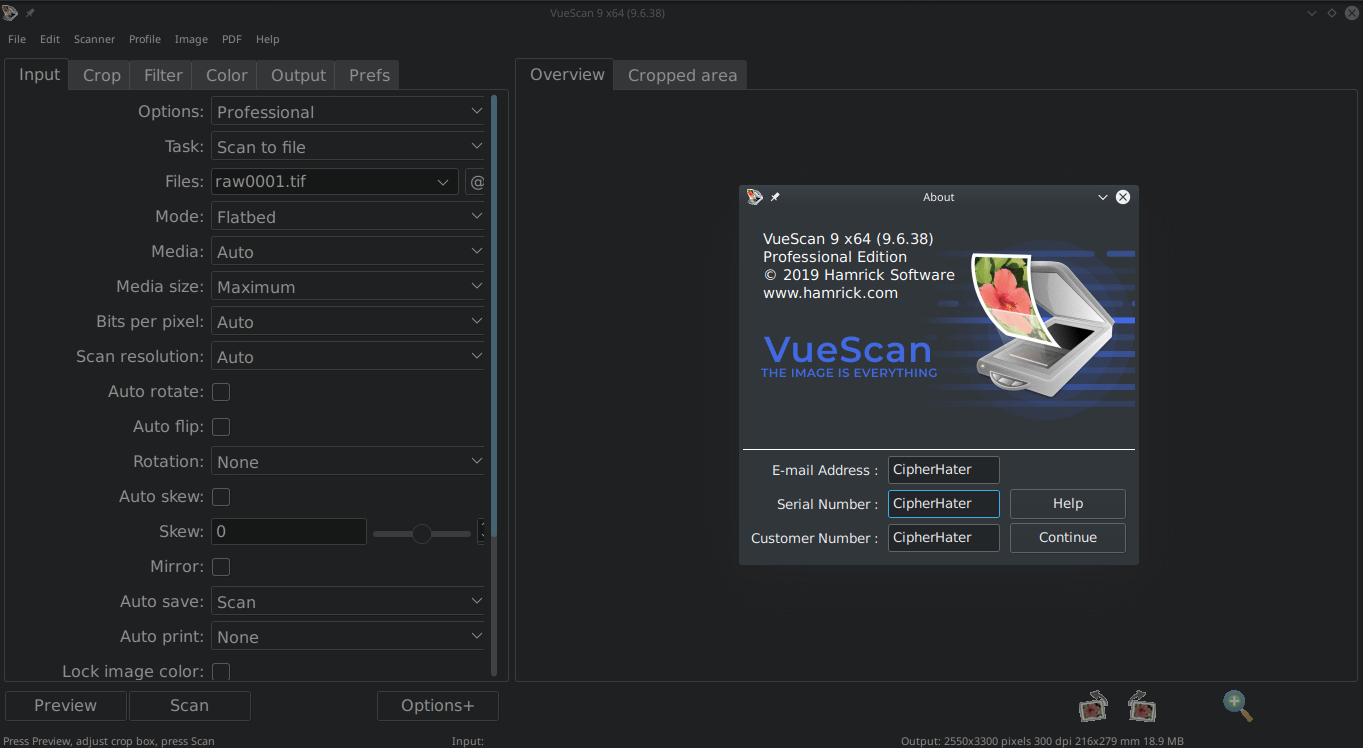Click Continue button in About dialog
Viewport: 1363px width, 748px height.
(x=1068, y=538)
